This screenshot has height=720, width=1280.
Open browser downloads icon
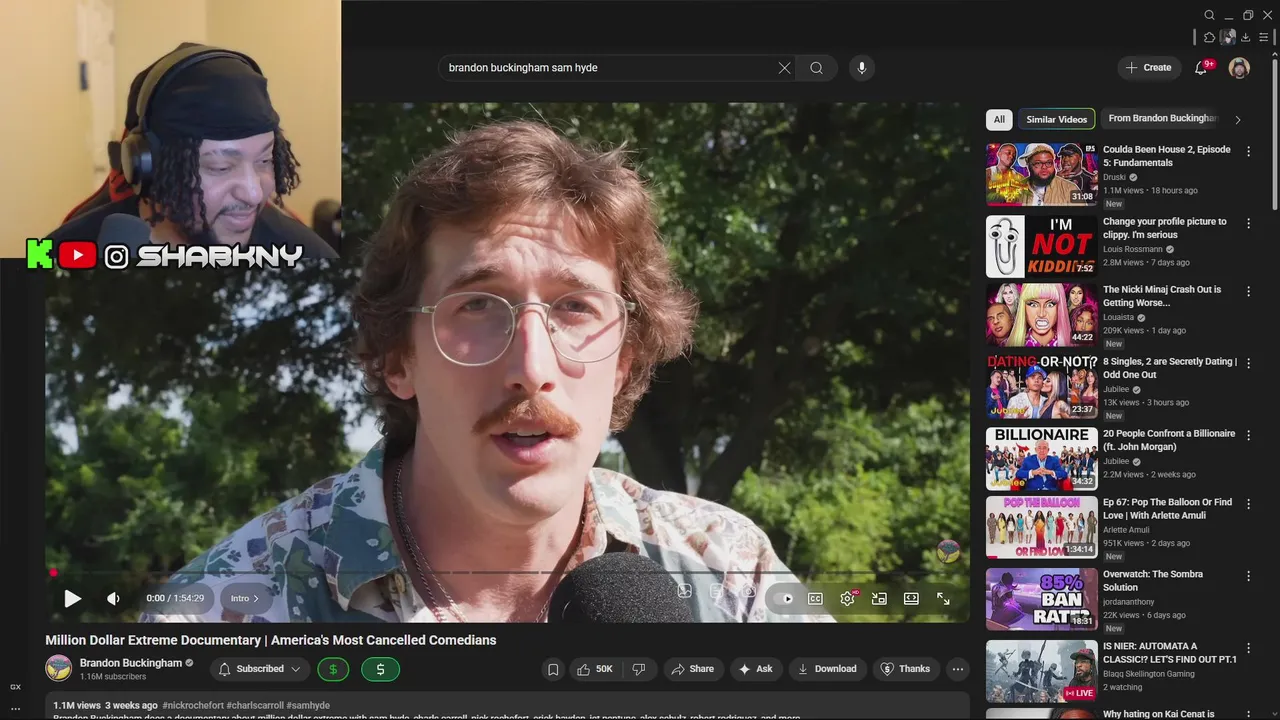[x=1245, y=37]
